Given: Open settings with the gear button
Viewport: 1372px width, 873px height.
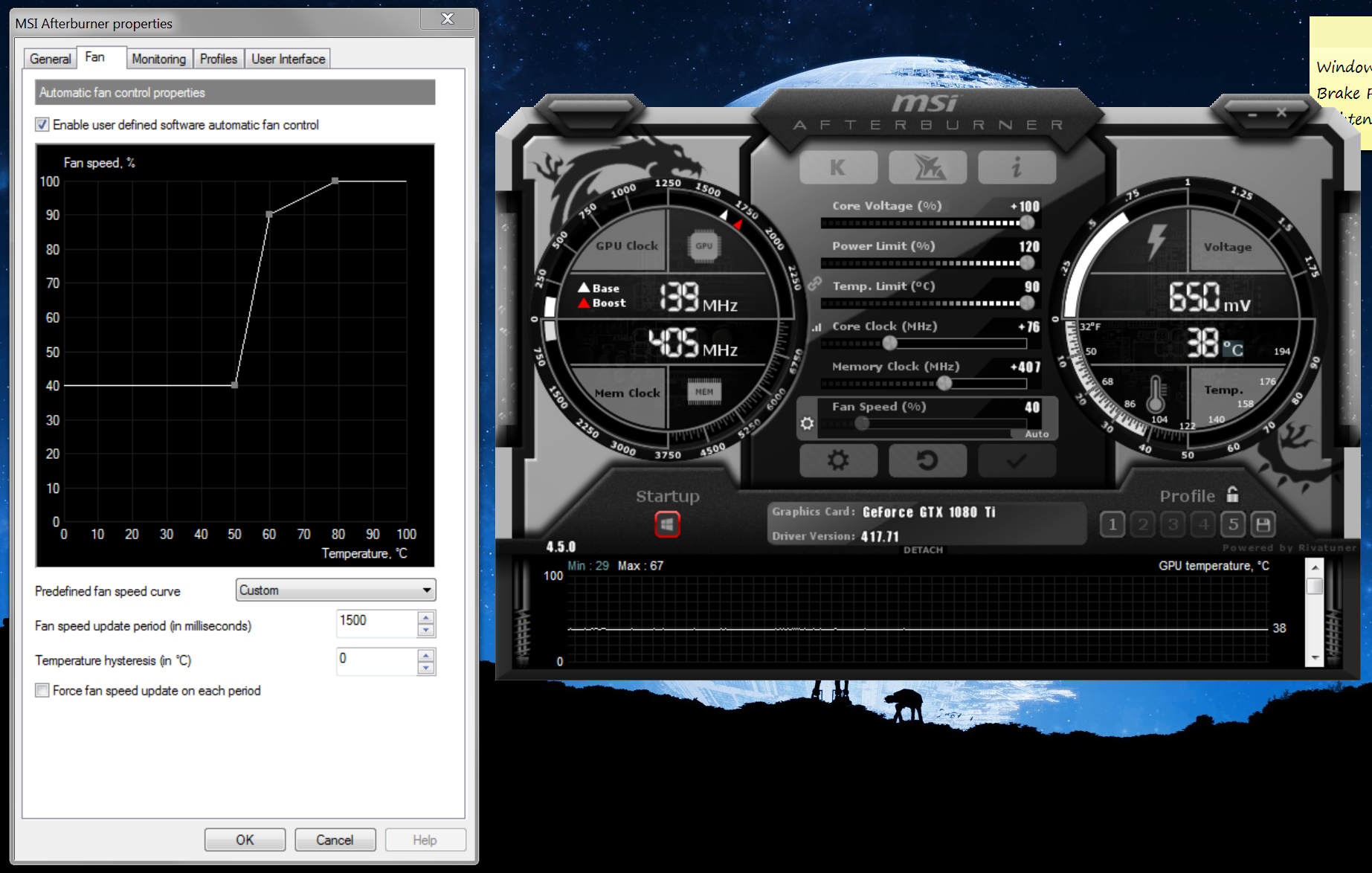Looking at the screenshot, I should point(838,461).
